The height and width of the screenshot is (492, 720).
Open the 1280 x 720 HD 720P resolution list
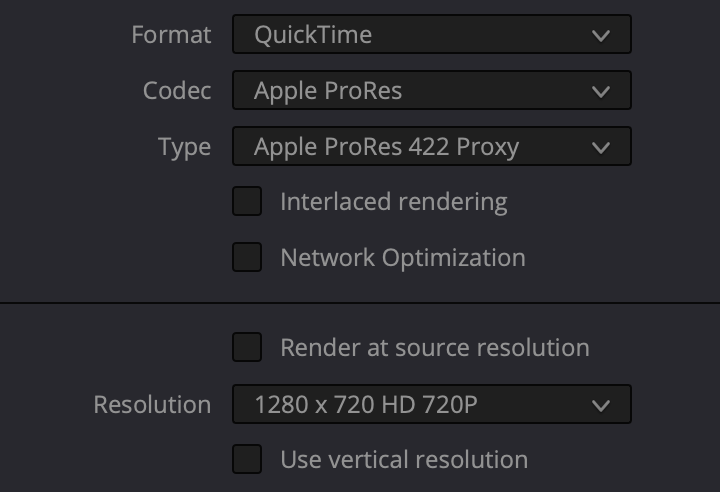[x=432, y=404]
